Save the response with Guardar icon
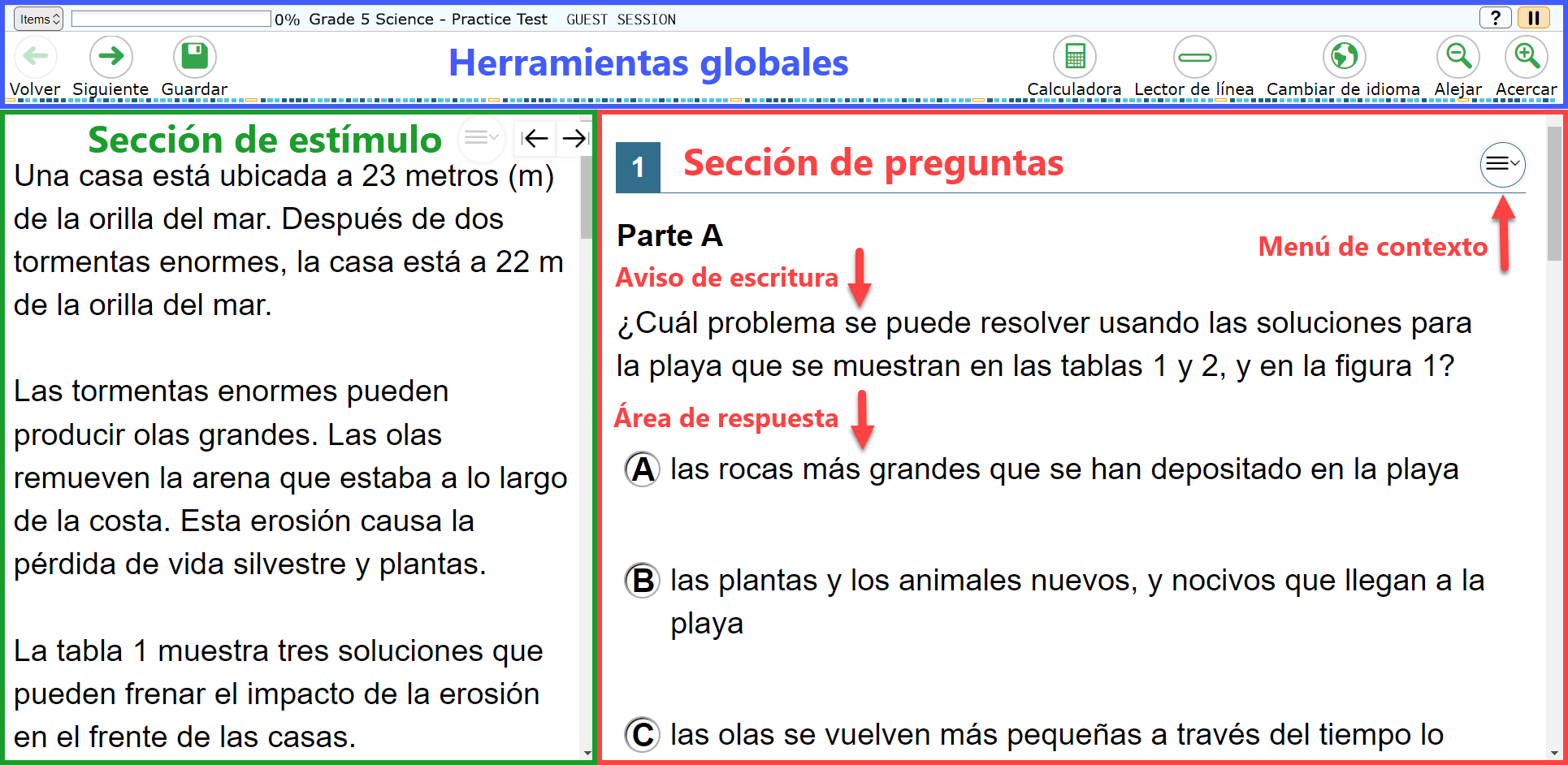This screenshot has width=1568, height=765. 194,57
